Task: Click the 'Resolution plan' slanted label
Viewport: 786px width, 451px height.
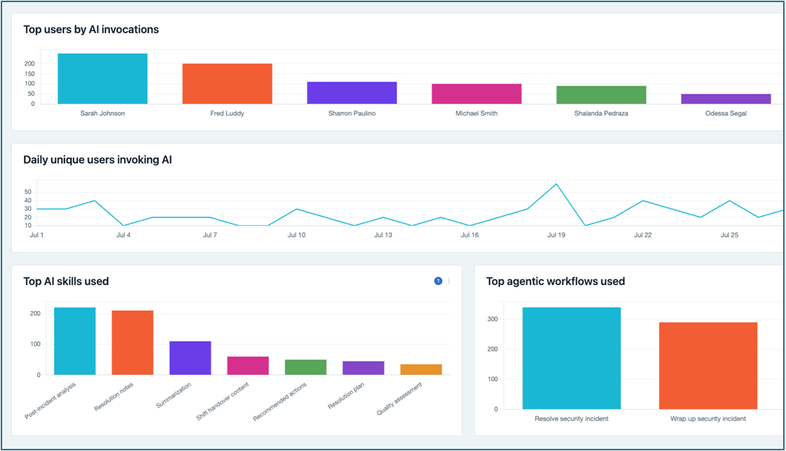Action: (x=346, y=396)
